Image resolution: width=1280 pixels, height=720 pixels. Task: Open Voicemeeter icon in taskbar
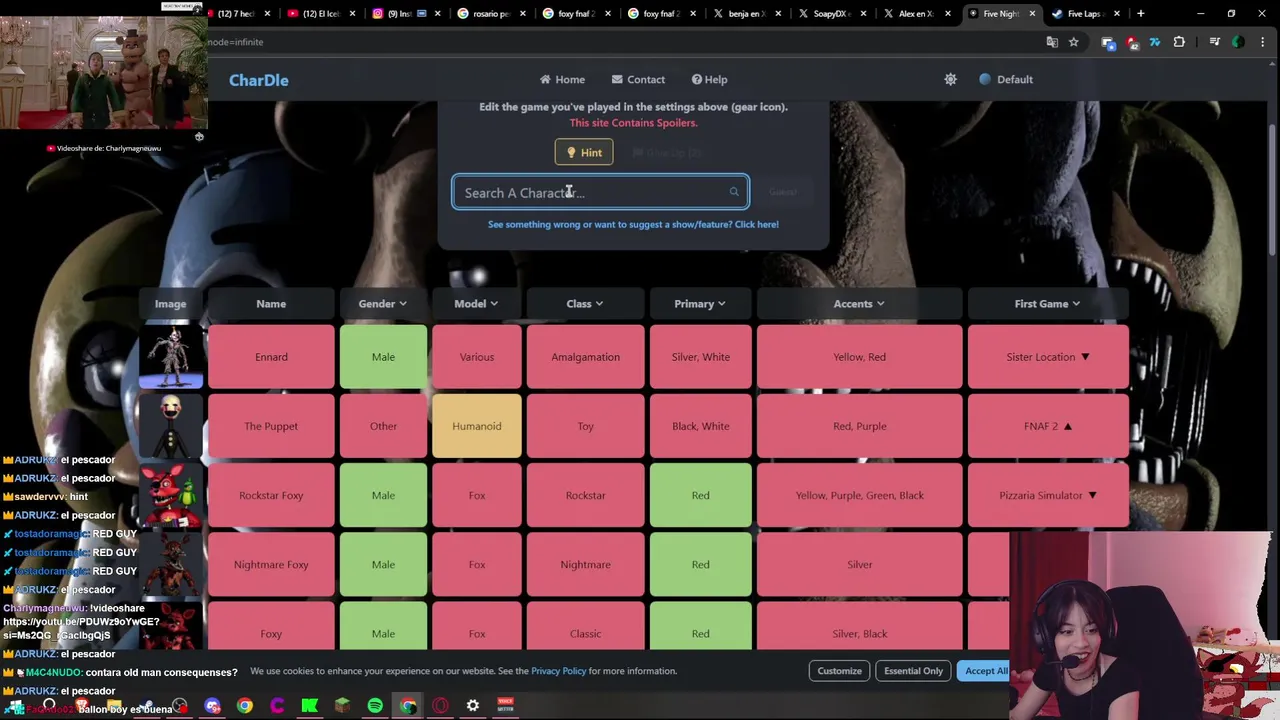pyautogui.click(x=506, y=706)
